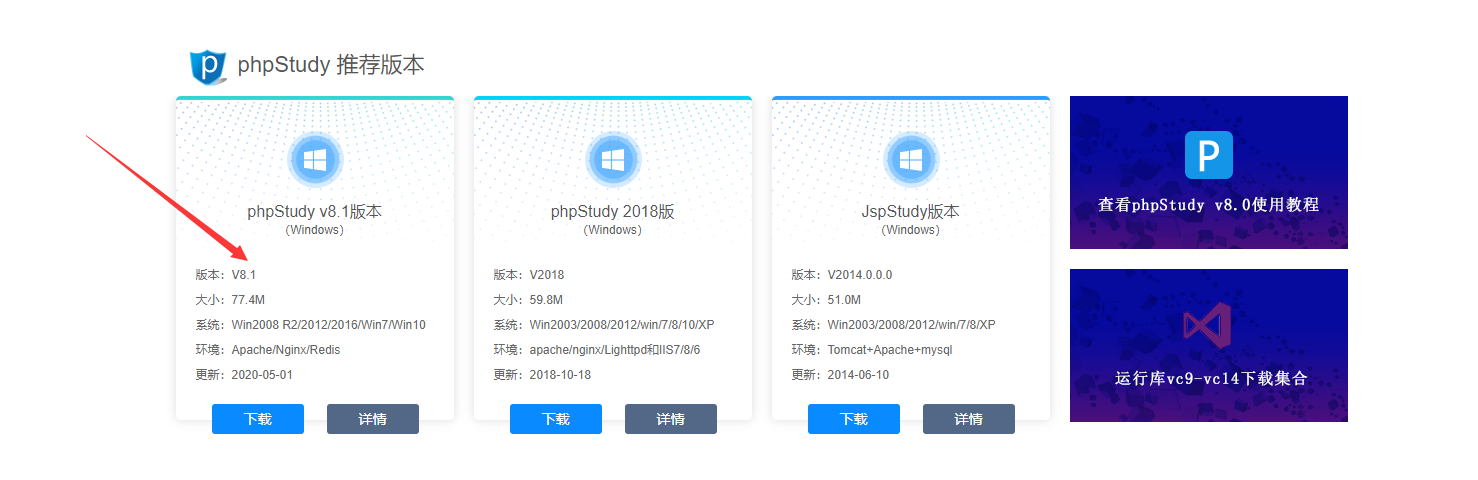
Task: Select the version text V2014.0.0.0
Action: [860, 274]
